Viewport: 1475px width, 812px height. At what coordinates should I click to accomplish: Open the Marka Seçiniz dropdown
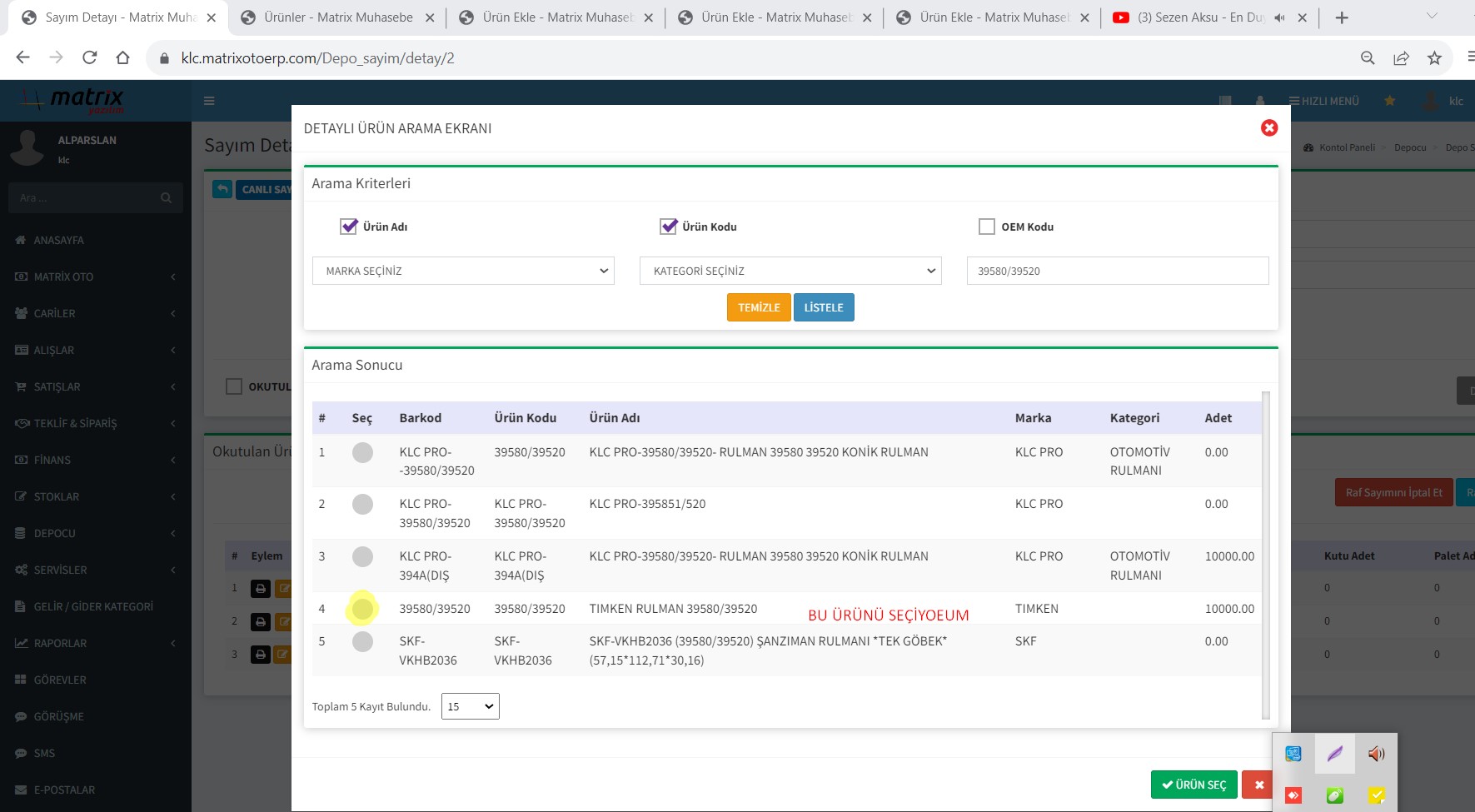tap(463, 271)
